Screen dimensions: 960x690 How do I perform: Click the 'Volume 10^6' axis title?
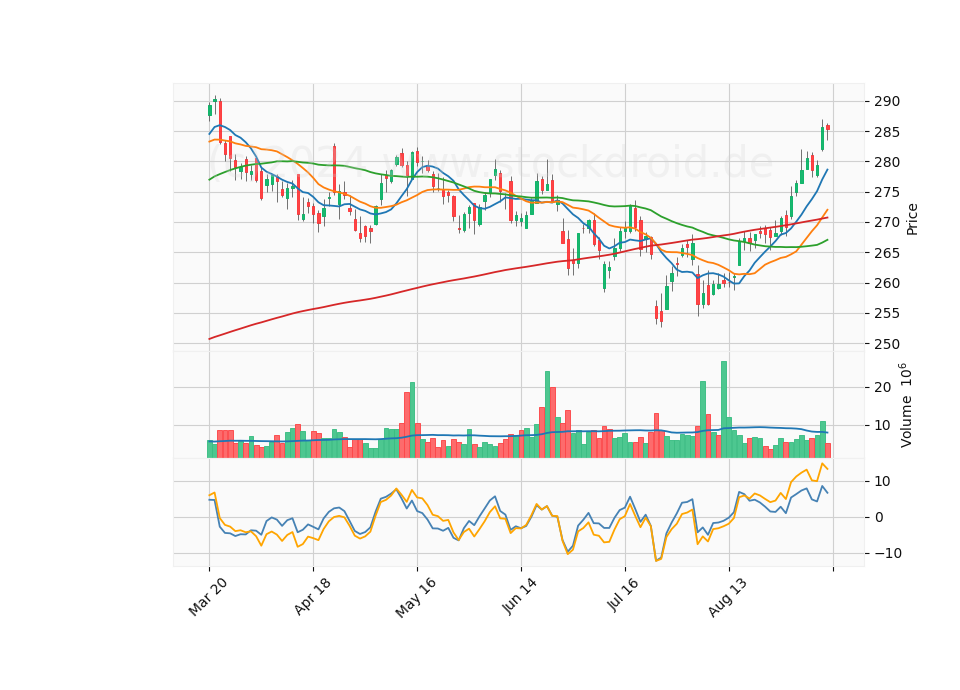(x=905, y=405)
